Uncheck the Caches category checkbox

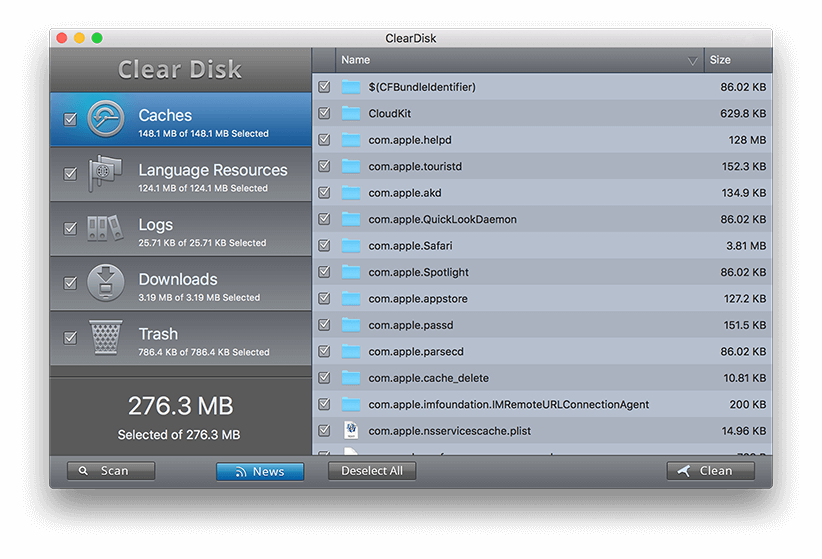pyautogui.click(x=70, y=120)
